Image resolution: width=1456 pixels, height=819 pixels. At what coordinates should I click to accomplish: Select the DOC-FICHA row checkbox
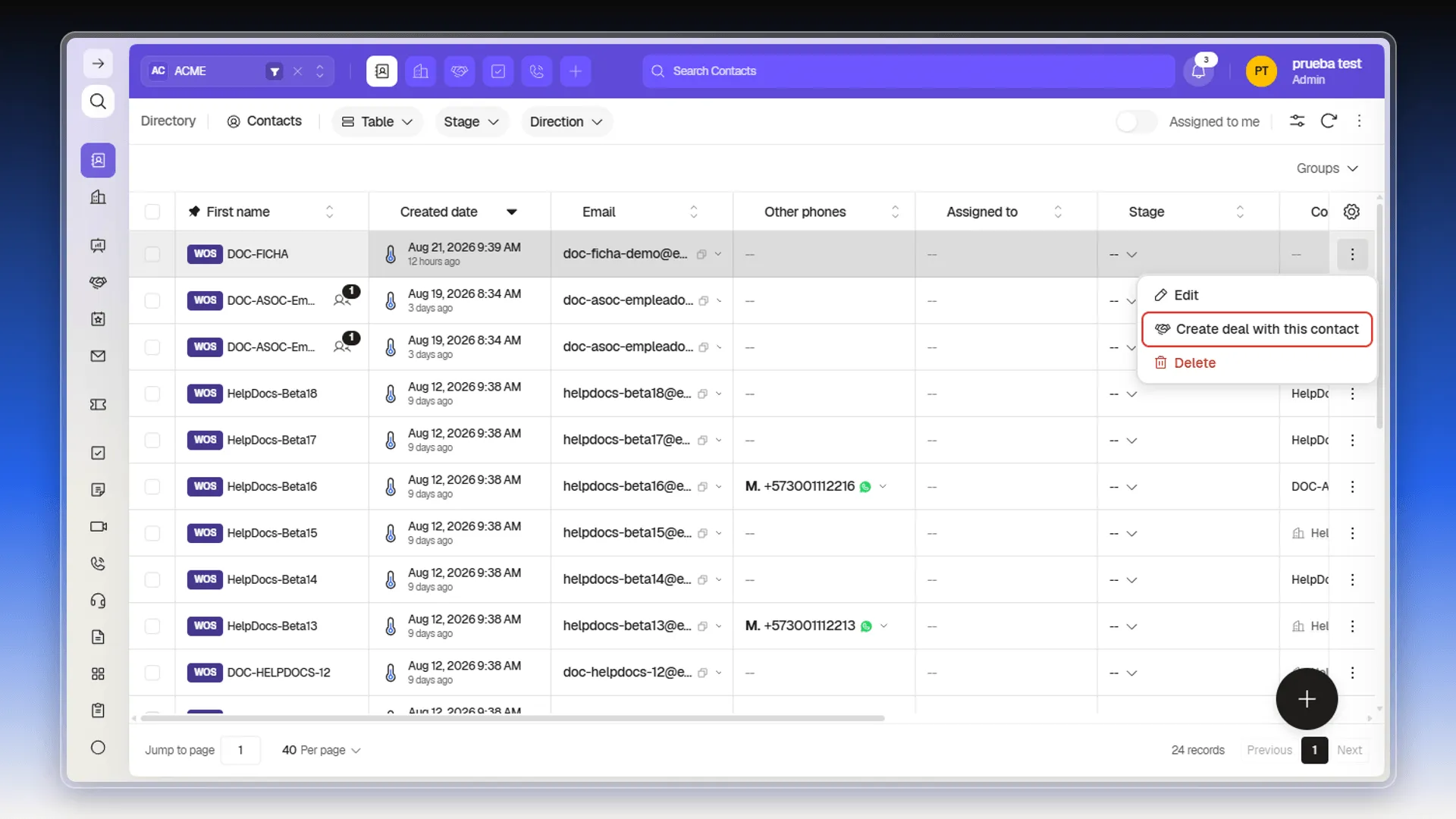pyautogui.click(x=152, y=254)
